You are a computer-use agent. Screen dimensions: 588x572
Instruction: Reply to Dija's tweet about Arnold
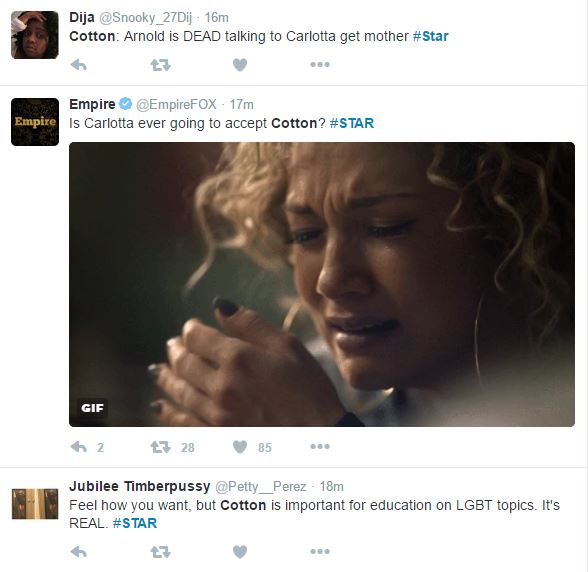click(79, 65)
